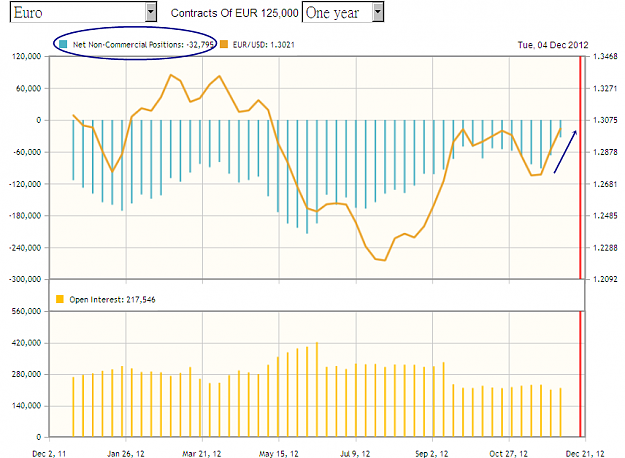
Task: Click the -60,000 left axis value
Action: [x=27, y=152]
